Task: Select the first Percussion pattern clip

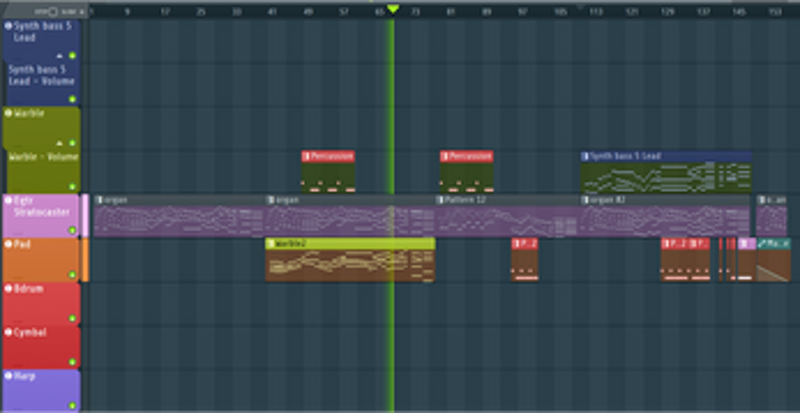Action: [x=328, y=172]
